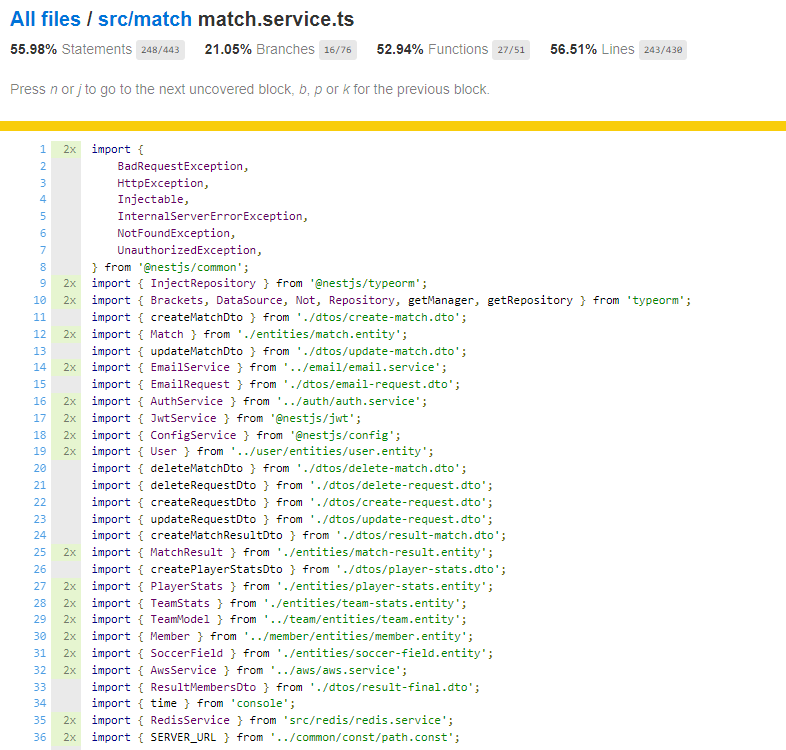Viewport: 786px width, 750px height.
Task: Click Injectable on line 4
Action: click(150, 200)
